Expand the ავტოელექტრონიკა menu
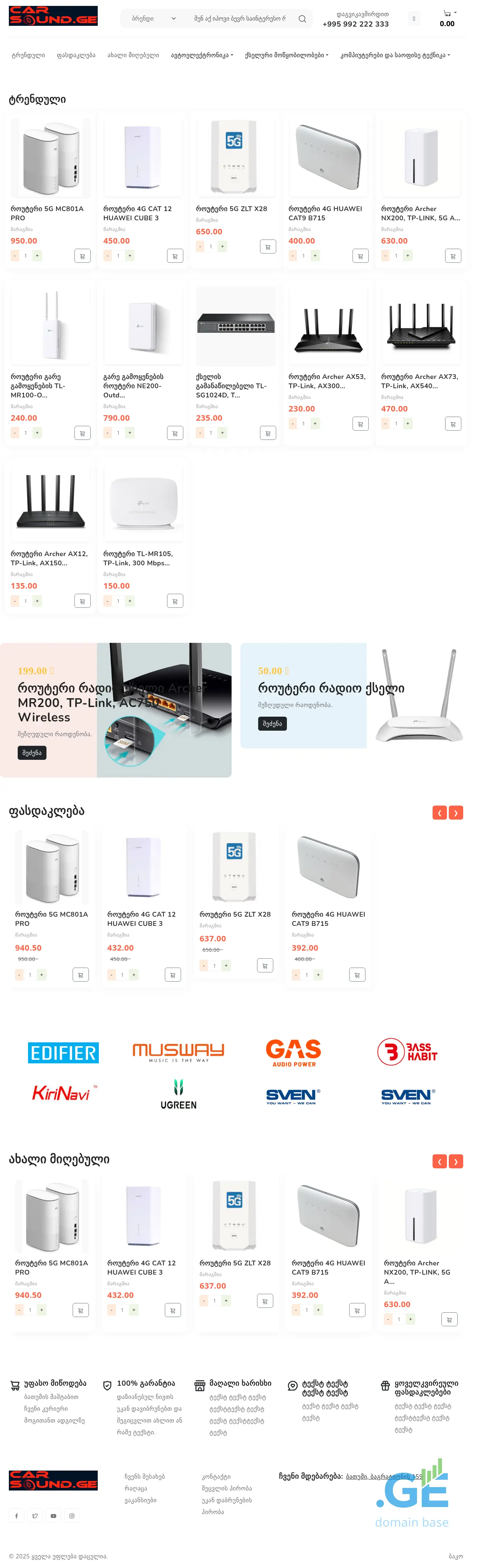This screenshot has width=482, height=1568. point(201,55)
